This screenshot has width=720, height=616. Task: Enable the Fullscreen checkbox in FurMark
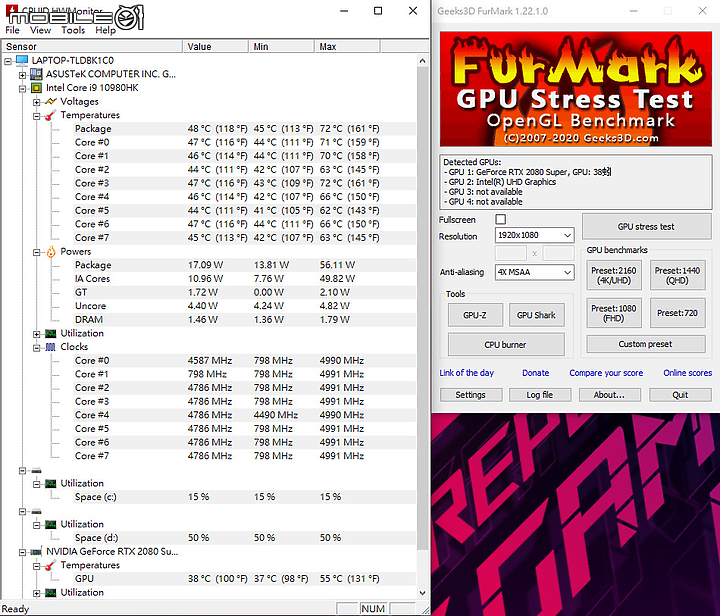[501, 219]
